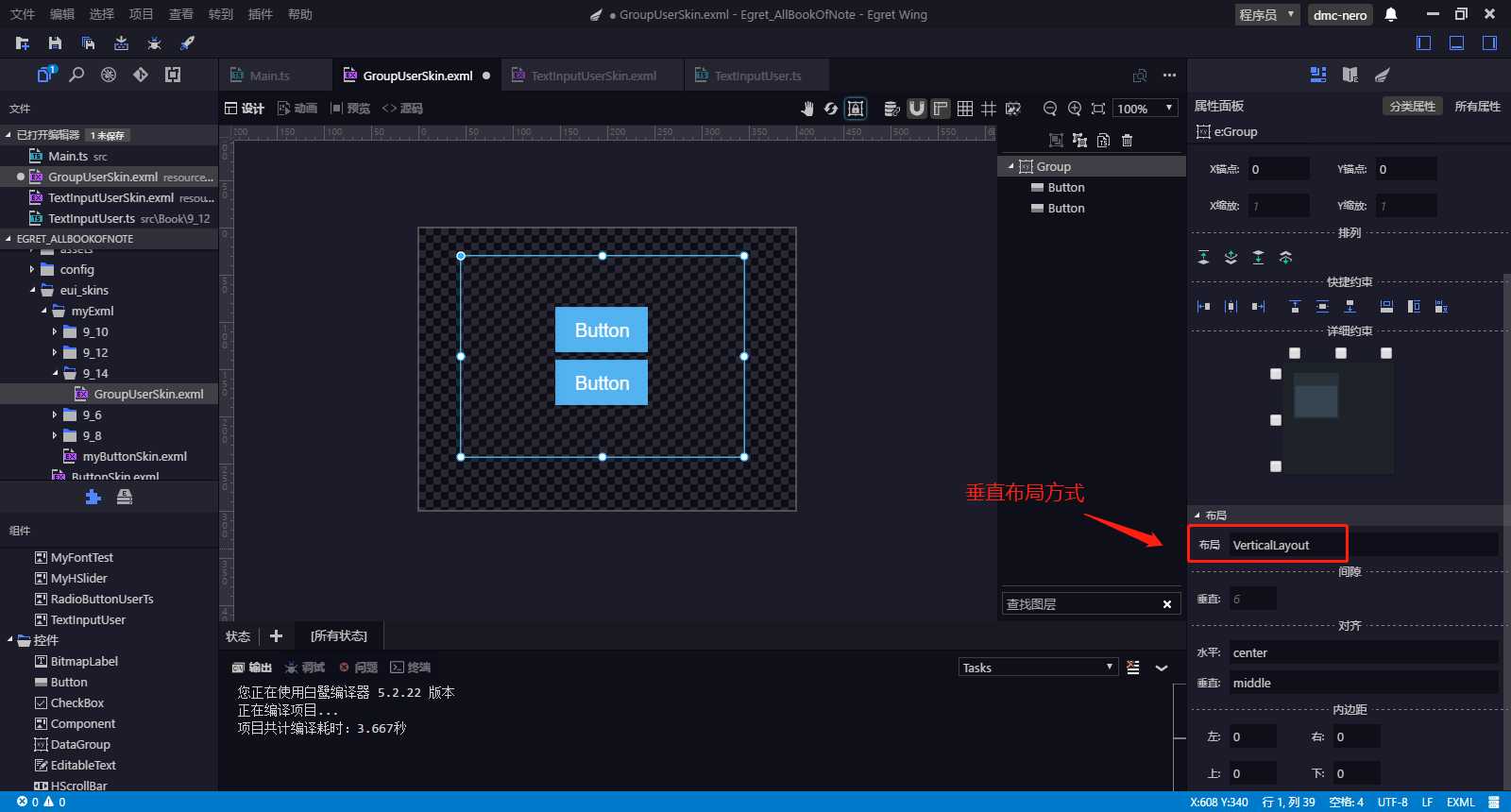Expand the config folder

click(x=32, y=270)
